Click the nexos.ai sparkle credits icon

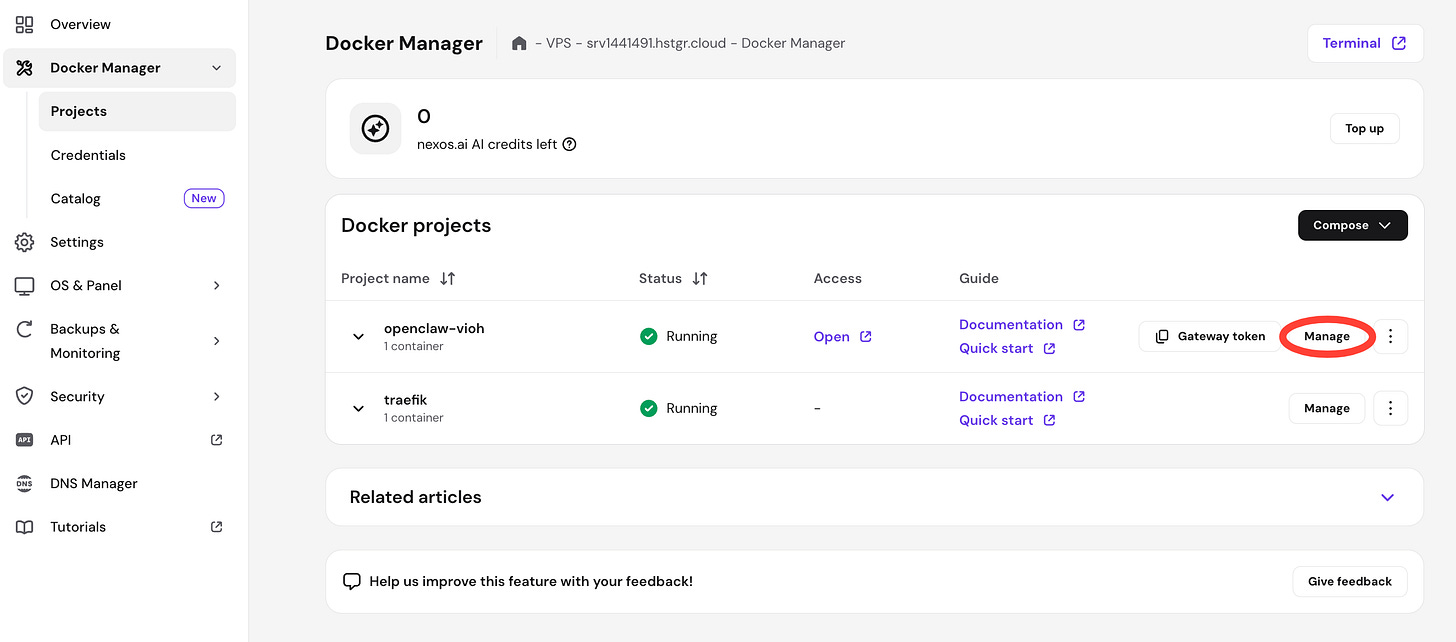375,129
